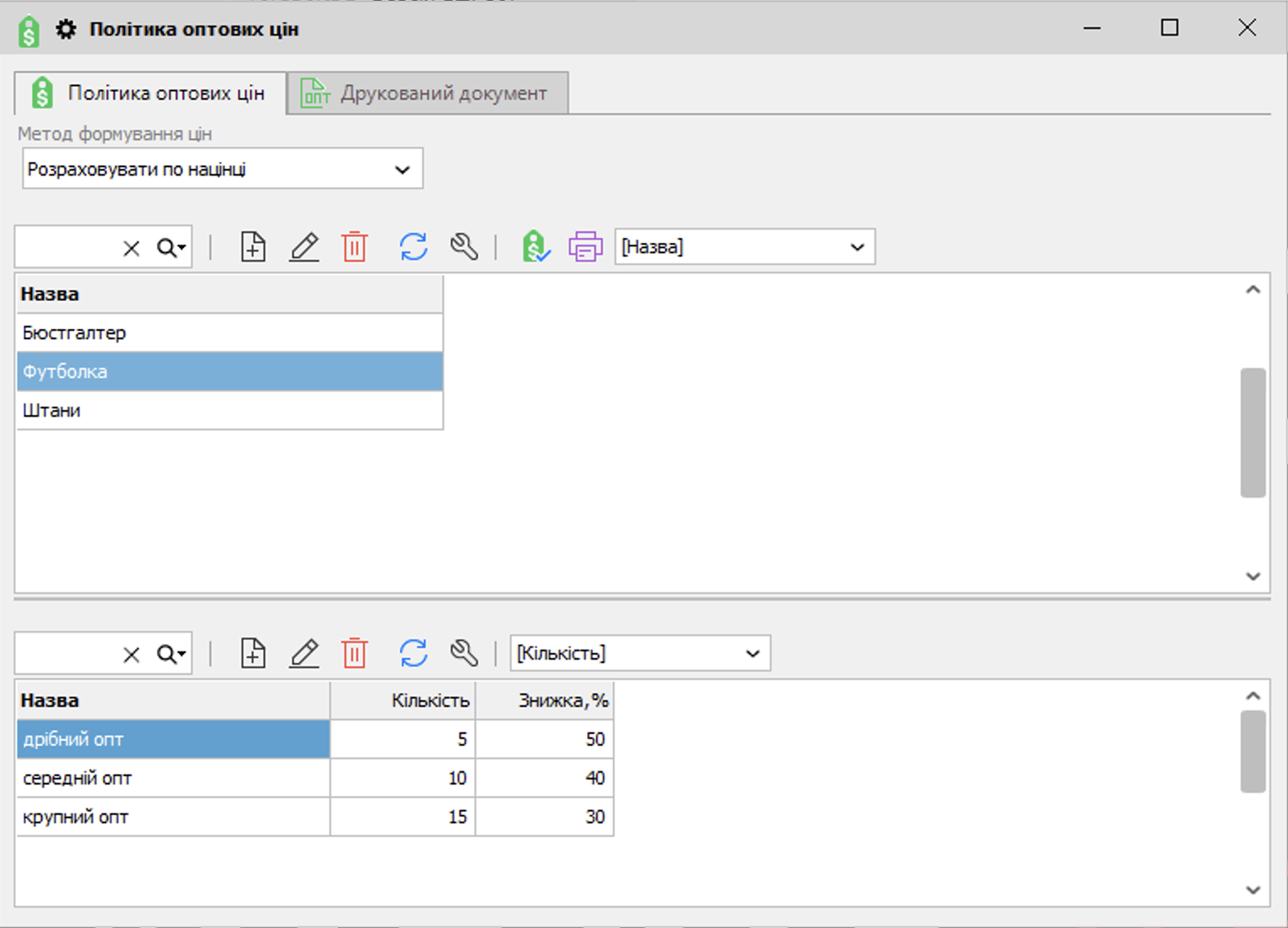Select the 'Політика оптових цін' tab
The height and width of the screenshot is (928, 1288).
click(150, 94)
